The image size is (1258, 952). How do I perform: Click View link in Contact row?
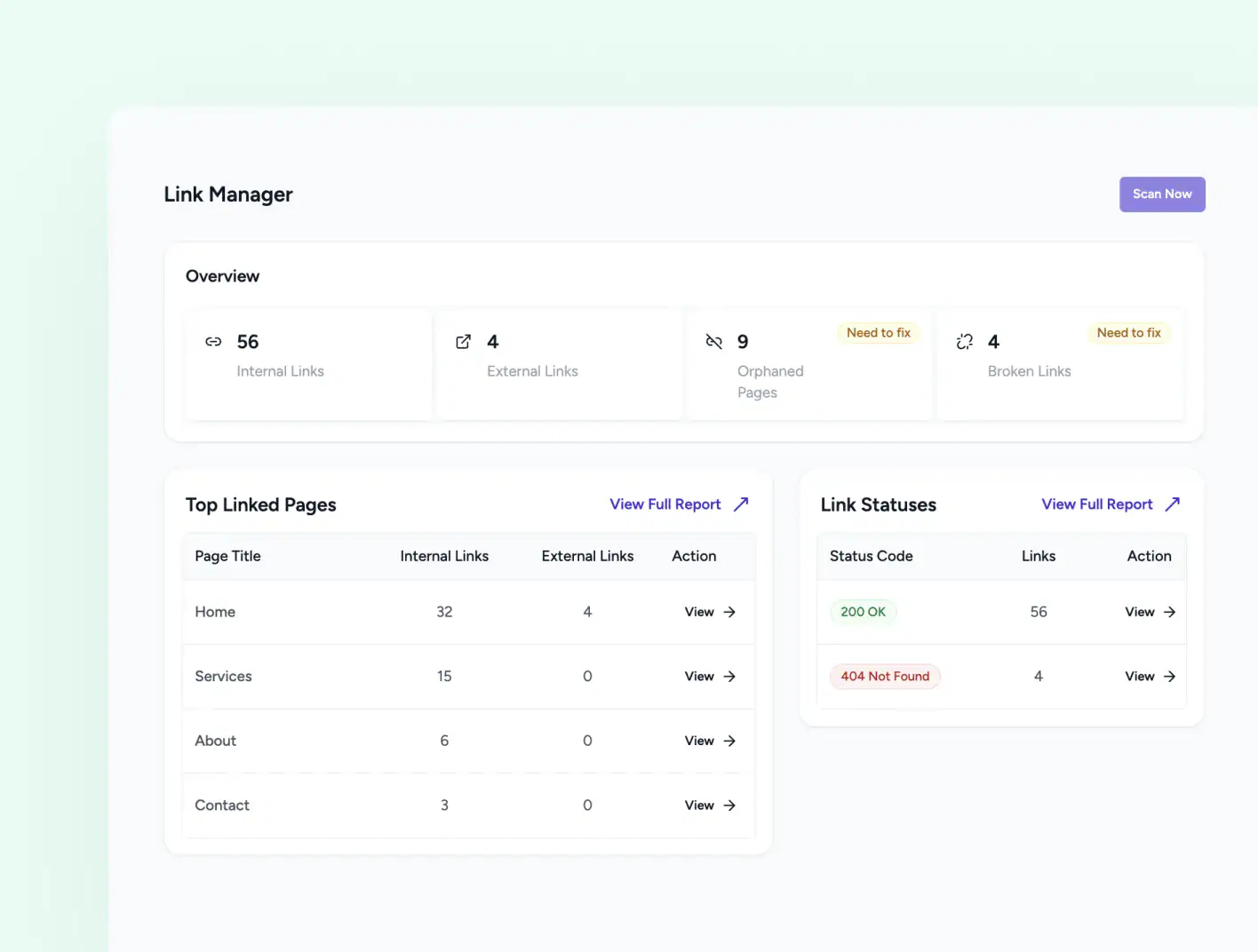[699, 805]
